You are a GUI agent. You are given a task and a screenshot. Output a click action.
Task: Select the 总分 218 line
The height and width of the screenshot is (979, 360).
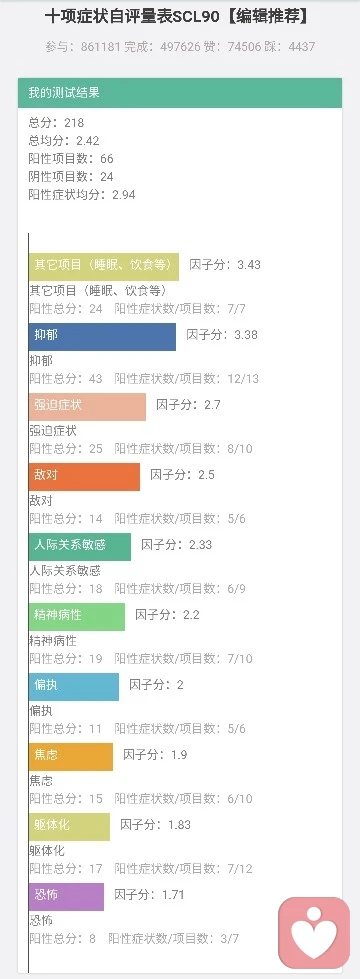56,123
